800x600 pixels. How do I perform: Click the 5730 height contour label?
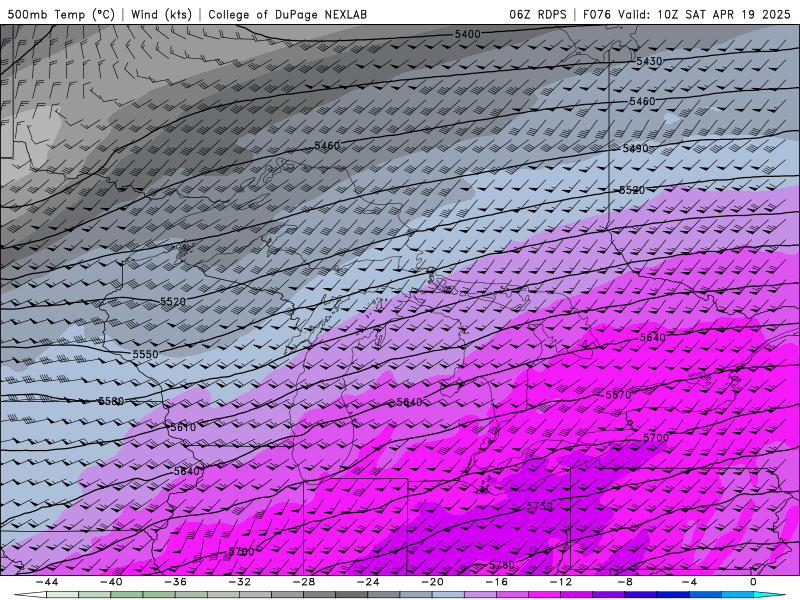point(540,506)
